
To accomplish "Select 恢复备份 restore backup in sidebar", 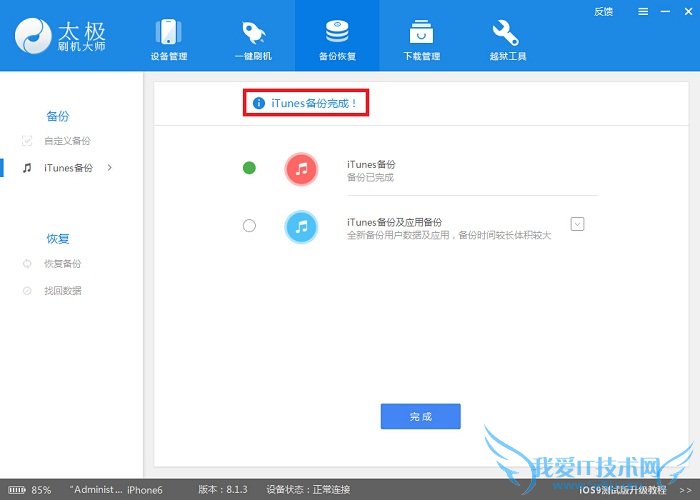I will 62,263.
